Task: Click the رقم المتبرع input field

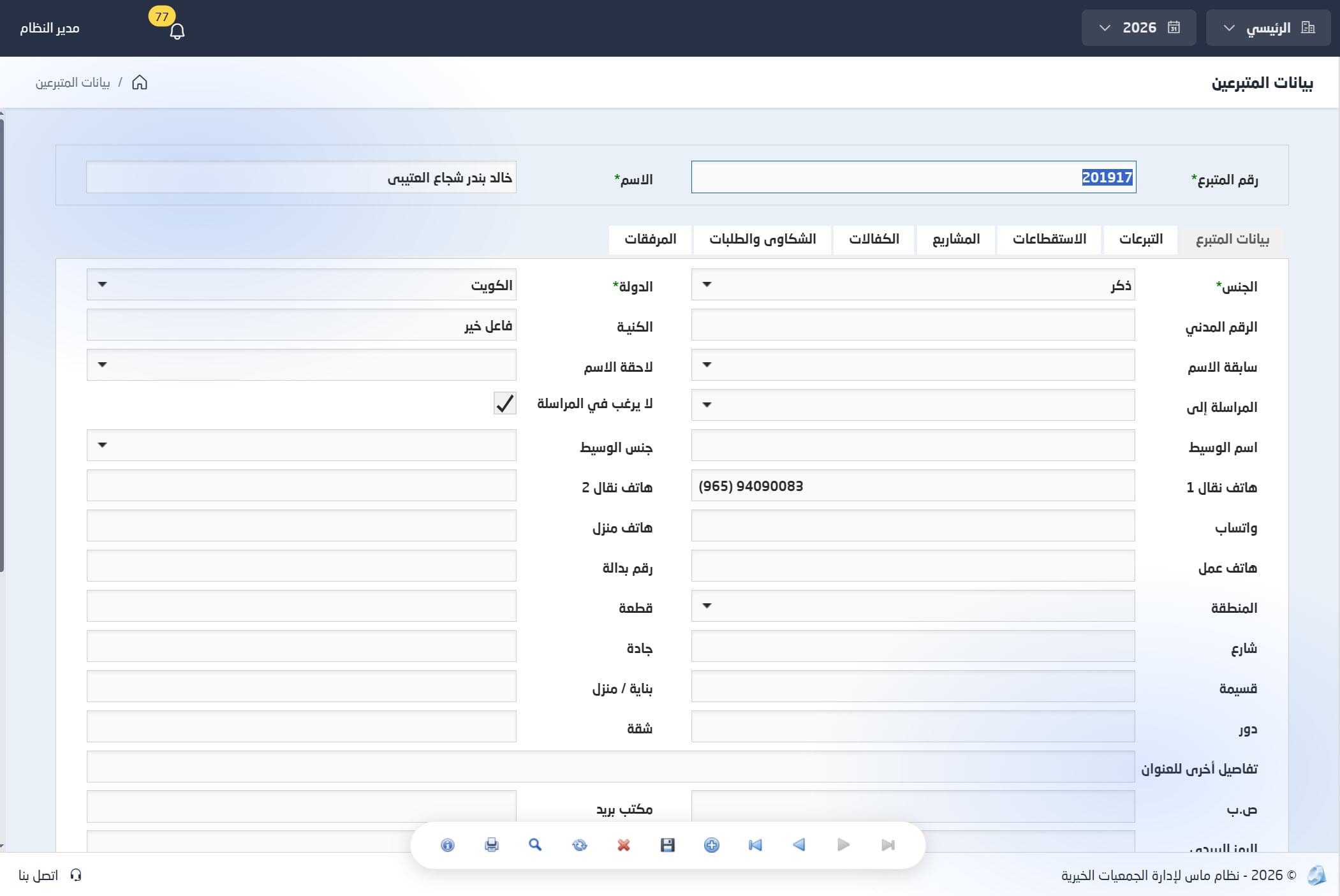Action: (913, 177)
